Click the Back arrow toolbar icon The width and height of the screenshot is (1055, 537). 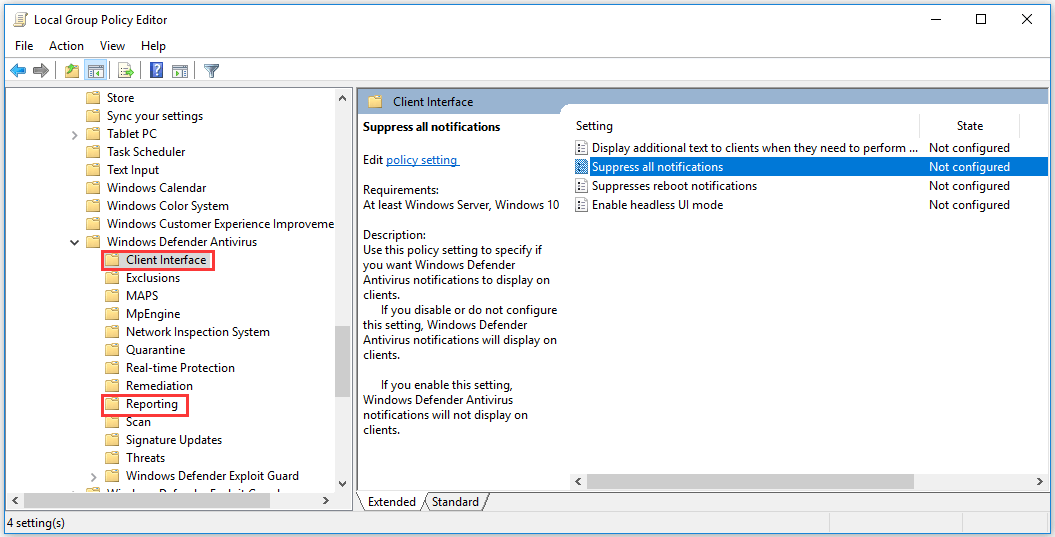[18, 70]
